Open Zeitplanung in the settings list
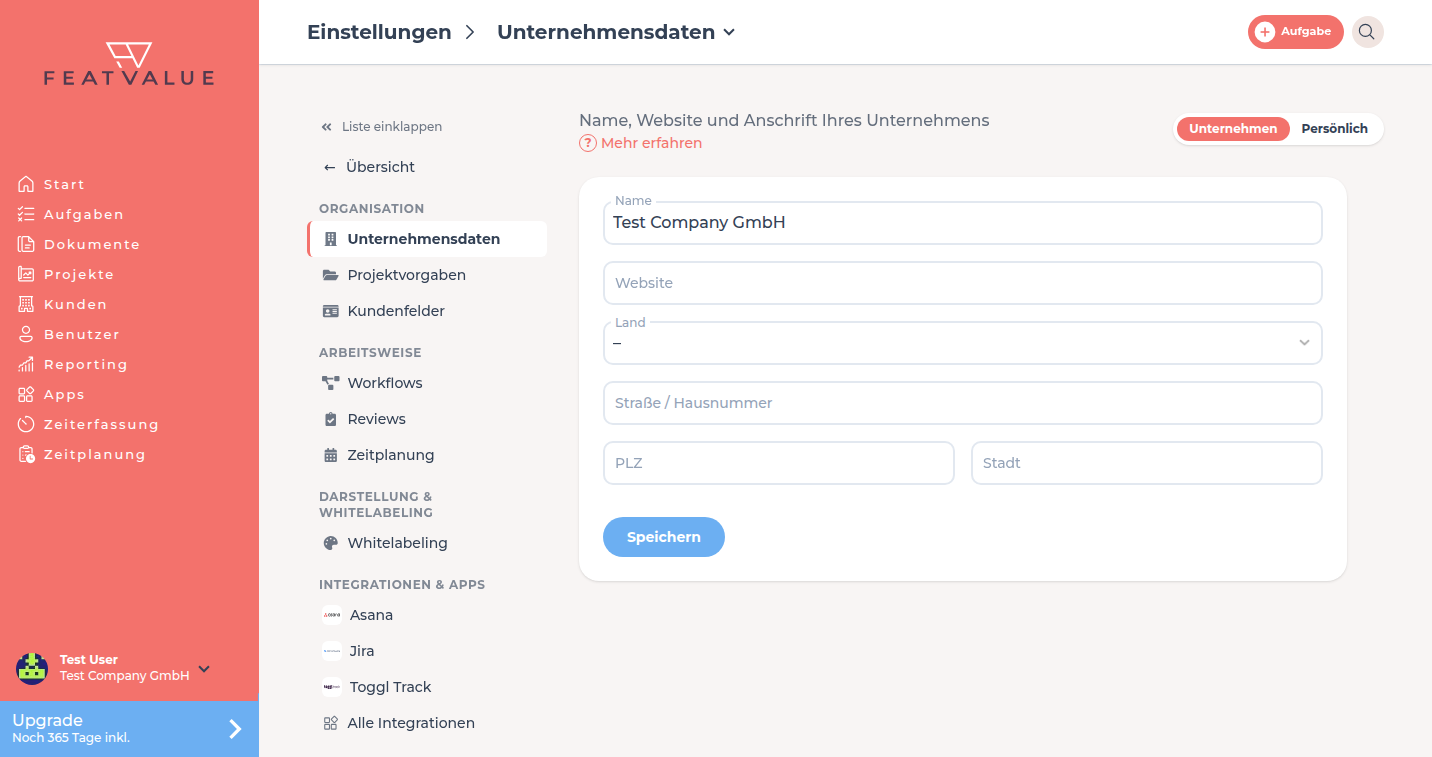 pyautogui.click(x=427, y=455)
